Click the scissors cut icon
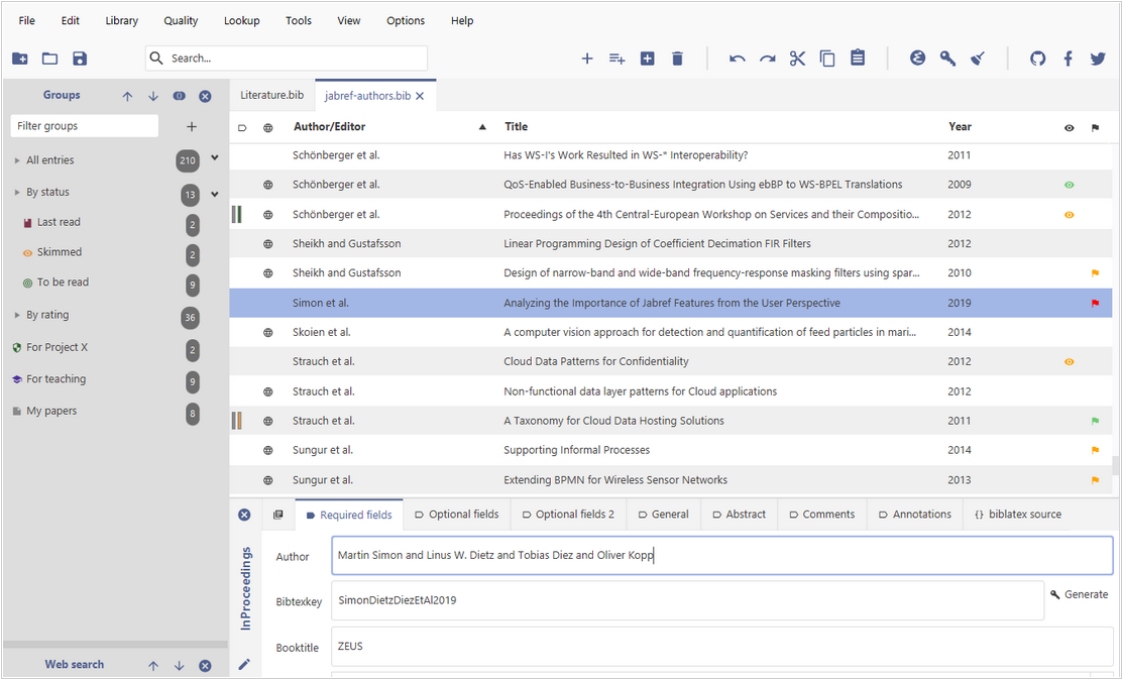 click(x=797, y=59)
